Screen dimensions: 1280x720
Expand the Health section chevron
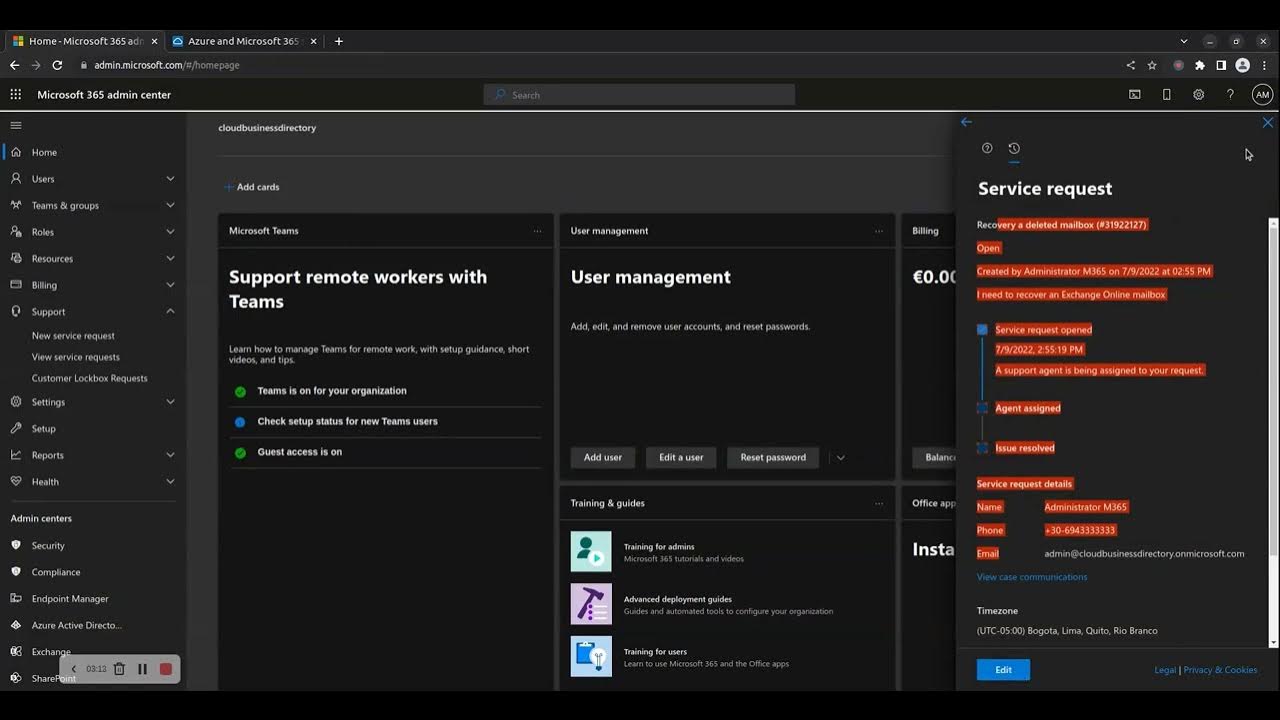click(170, 482)
